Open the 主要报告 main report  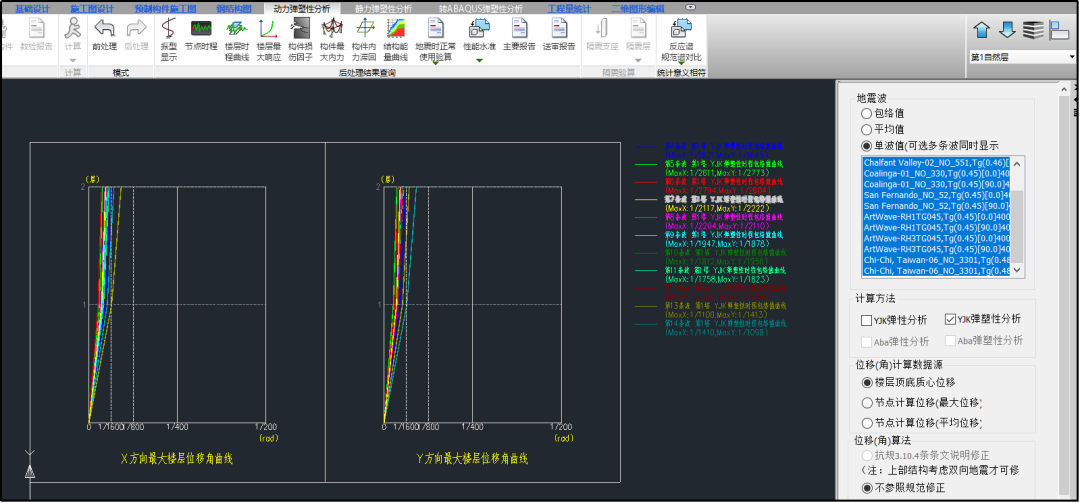tap(519, 34)
